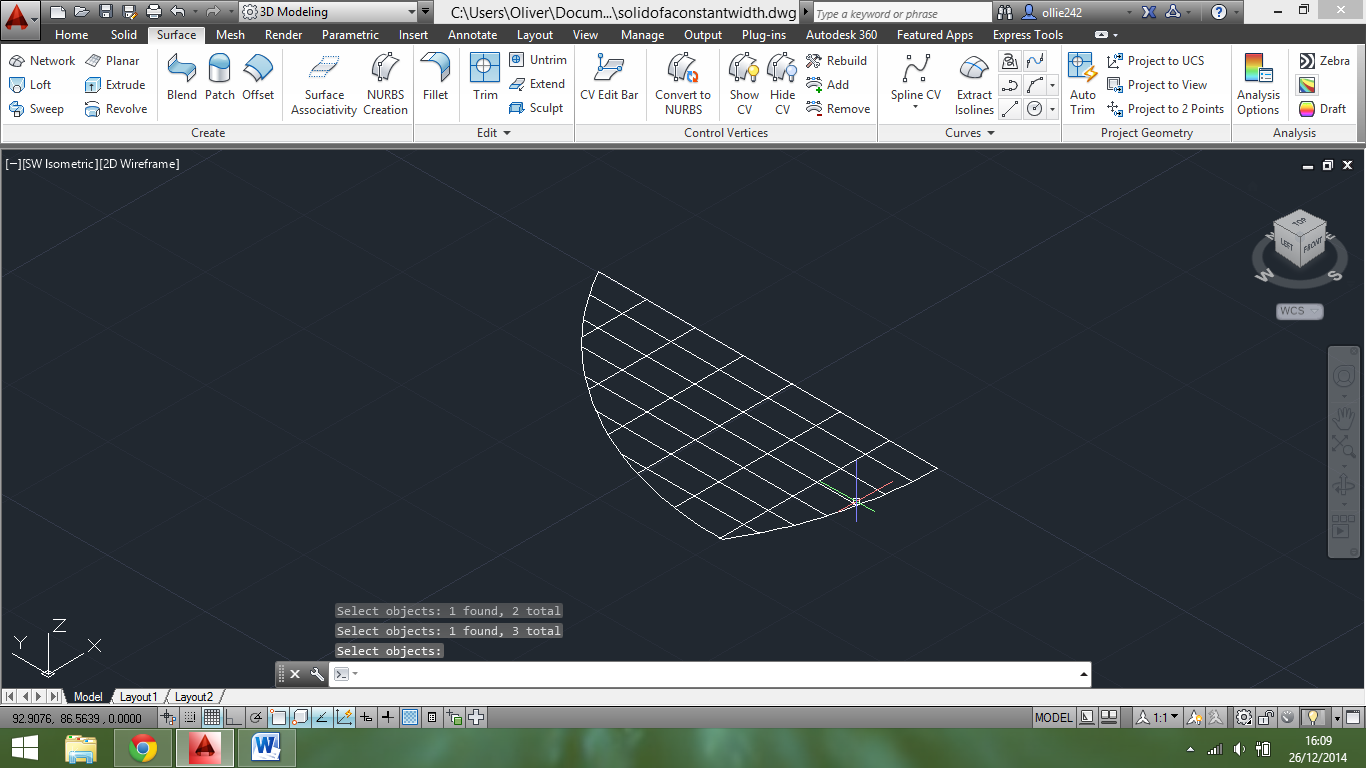Screen dimensions: 1366x768
Task: Click the Offset surface tool
Action: point(258,78)
